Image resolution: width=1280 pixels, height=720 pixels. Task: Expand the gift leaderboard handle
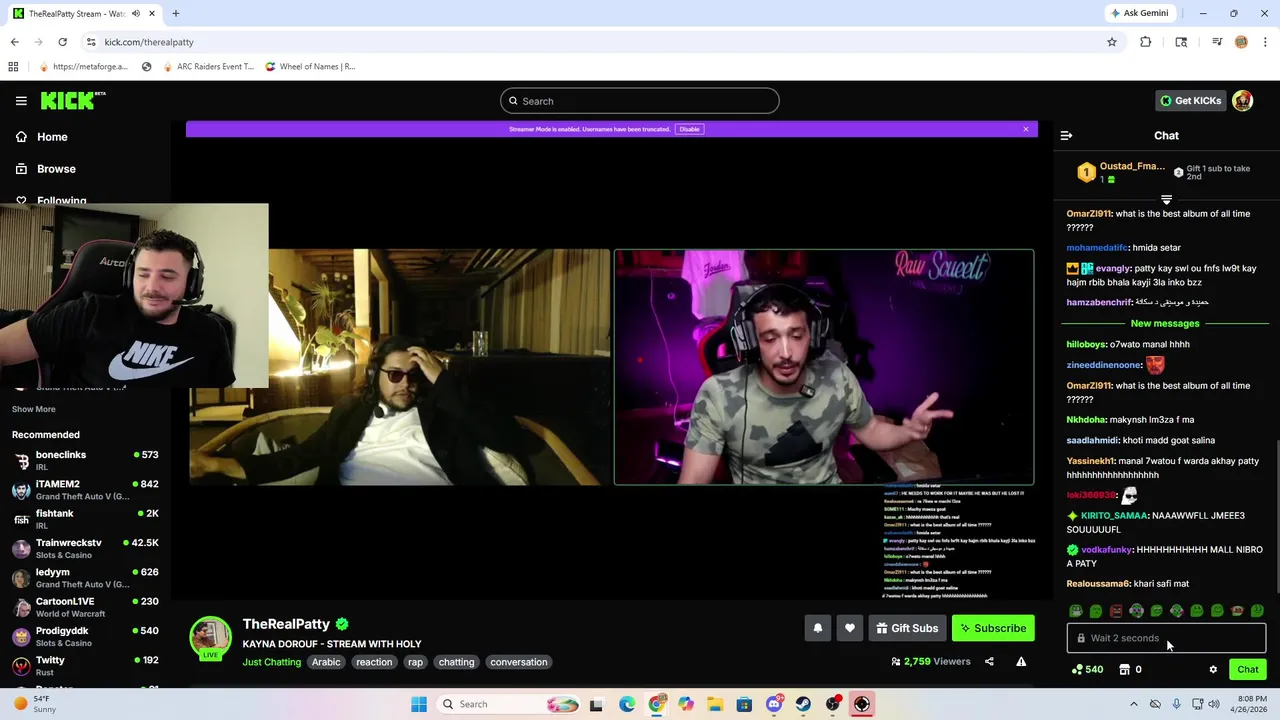[1166, 200]
